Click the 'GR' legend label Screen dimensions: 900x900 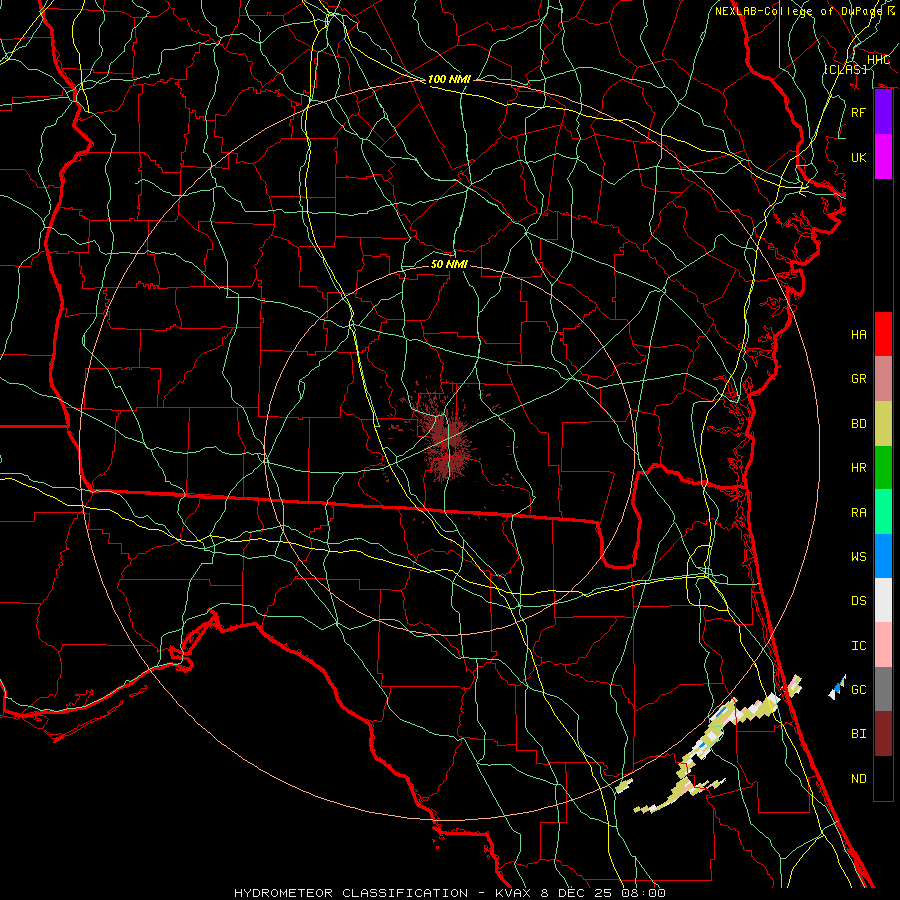pos(859,379)
